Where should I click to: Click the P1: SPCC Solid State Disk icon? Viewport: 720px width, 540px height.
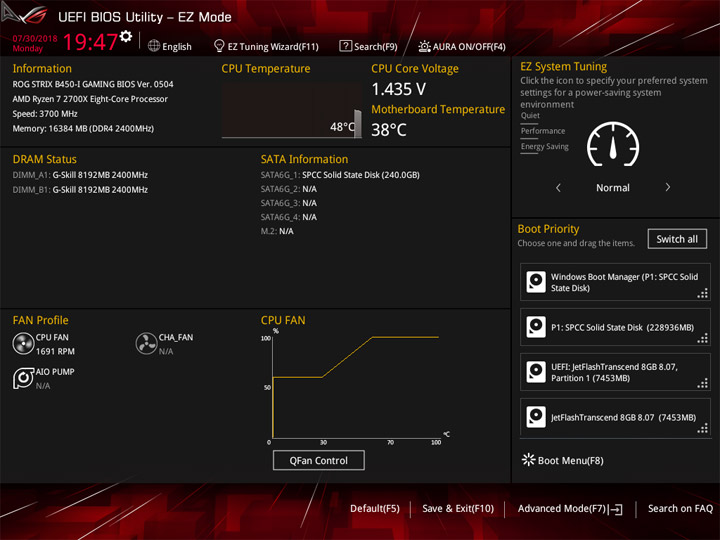(536, 327)
